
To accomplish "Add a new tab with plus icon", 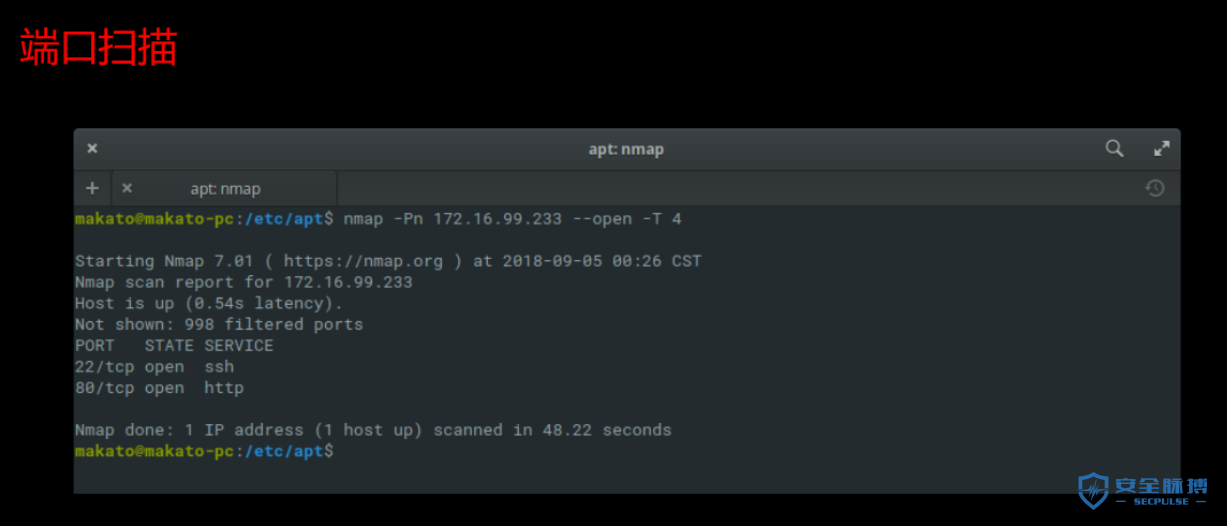I will [92, 188].
